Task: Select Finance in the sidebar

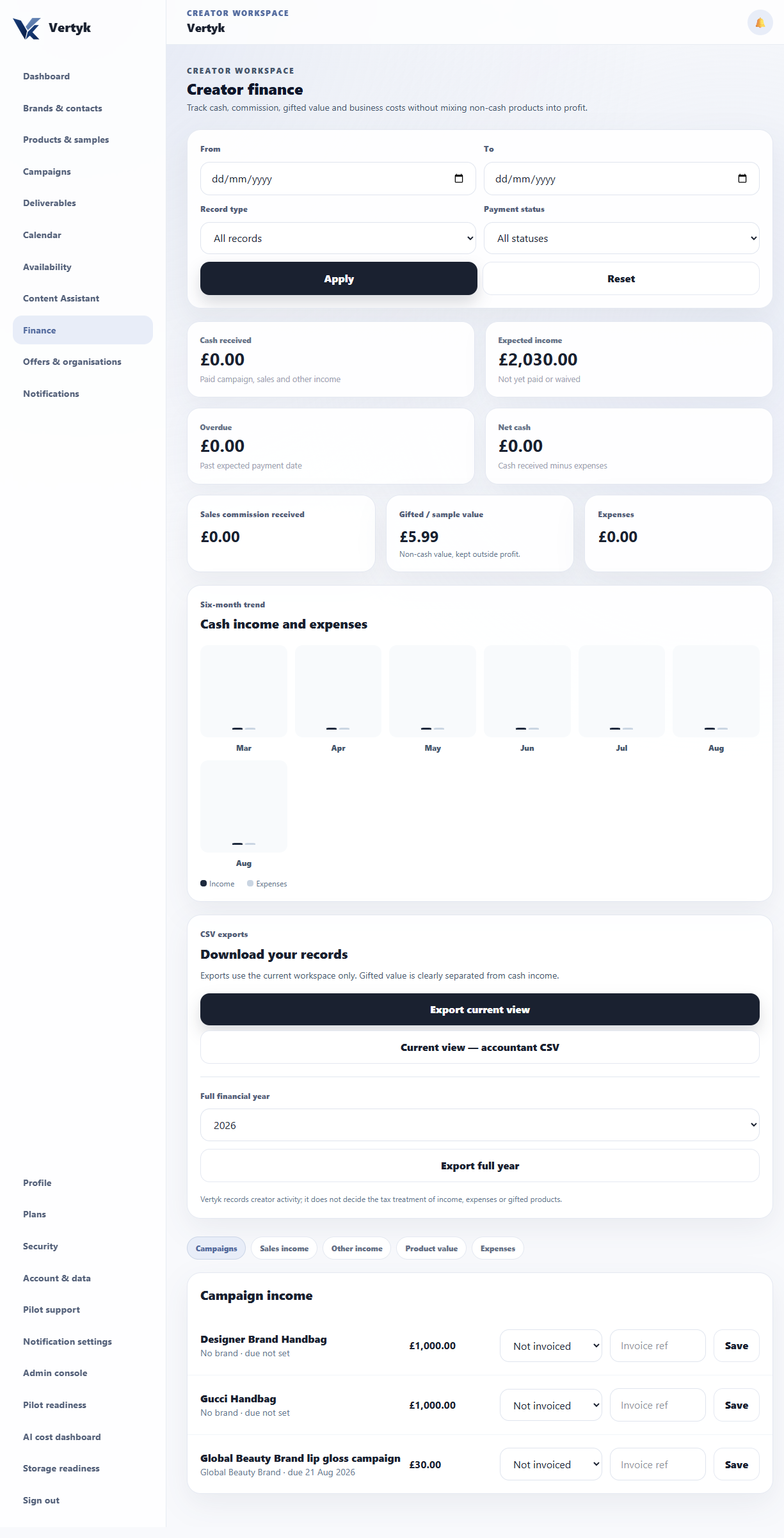Action: [83, 330]
